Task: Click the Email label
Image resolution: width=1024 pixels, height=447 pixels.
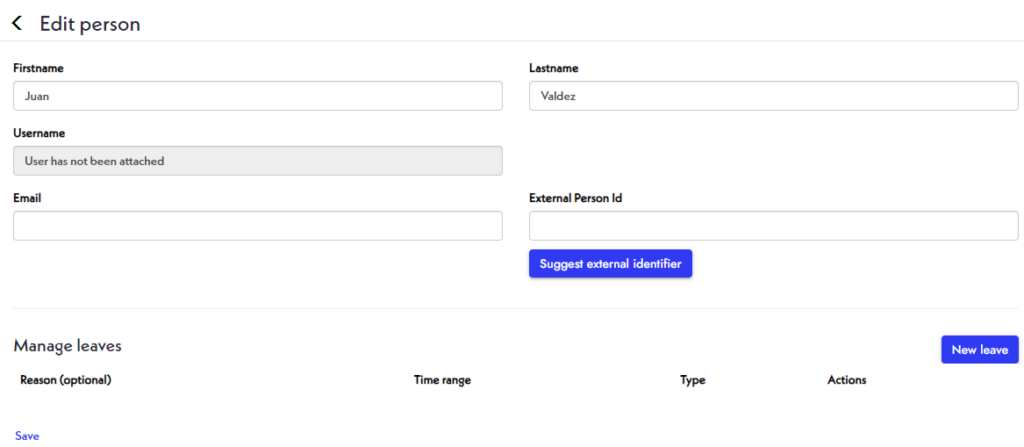Action: coord(27,198)
